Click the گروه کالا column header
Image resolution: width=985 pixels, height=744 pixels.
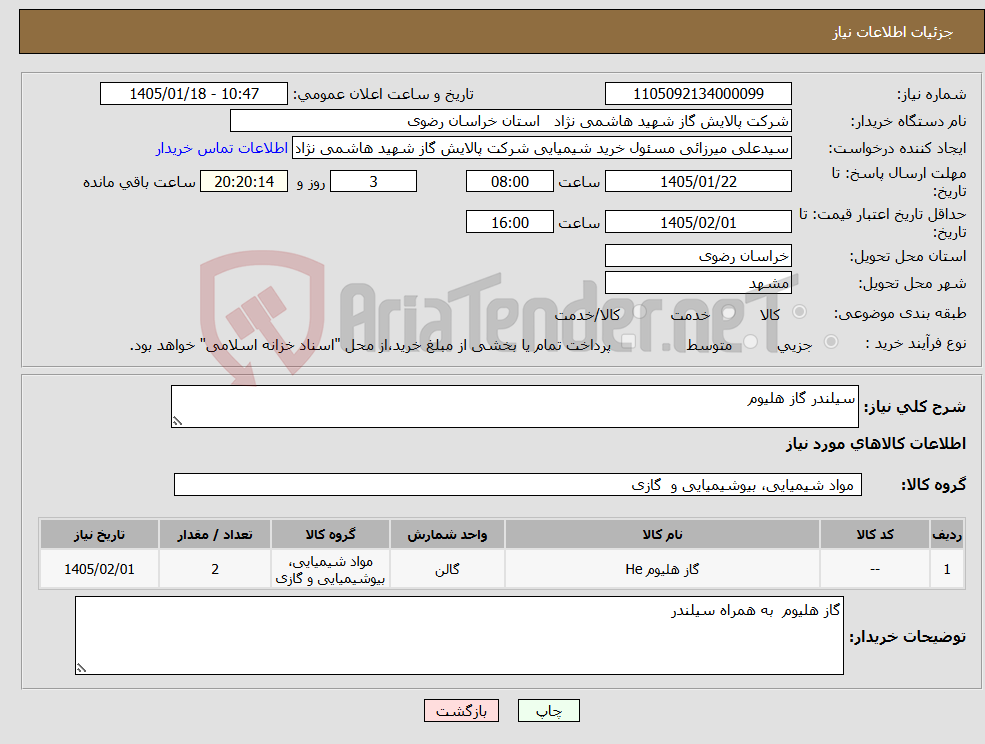click(330, 534)
